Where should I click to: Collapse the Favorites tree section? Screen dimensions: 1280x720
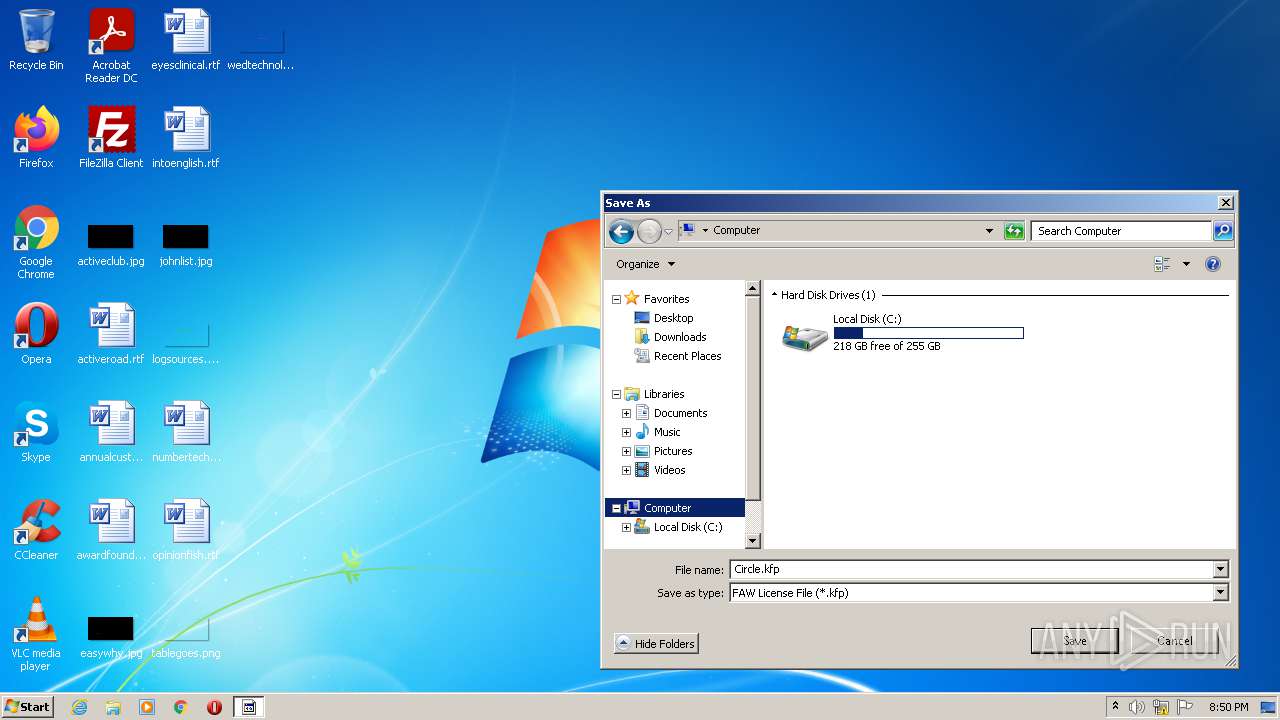(616, 299)
